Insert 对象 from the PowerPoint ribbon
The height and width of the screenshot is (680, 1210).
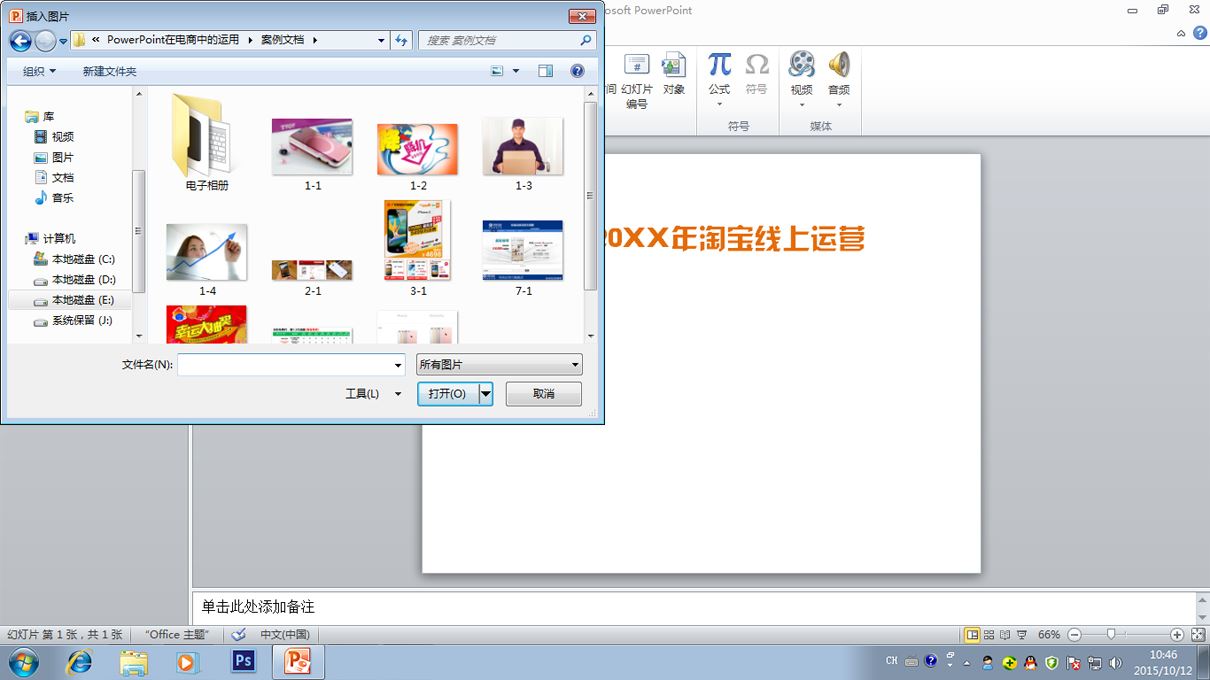pos(674,74)
